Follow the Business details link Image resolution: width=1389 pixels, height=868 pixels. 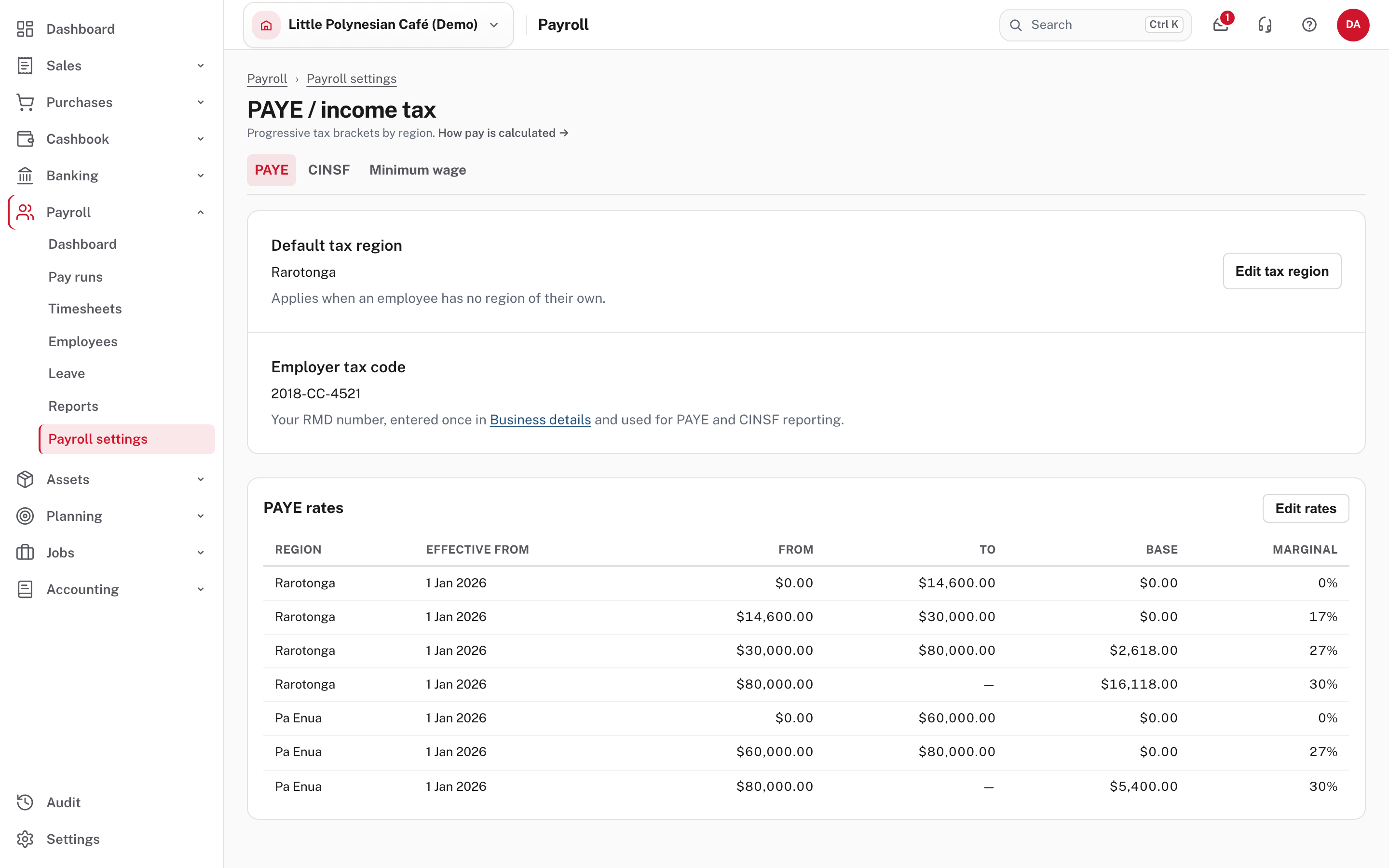coord(540,420)
